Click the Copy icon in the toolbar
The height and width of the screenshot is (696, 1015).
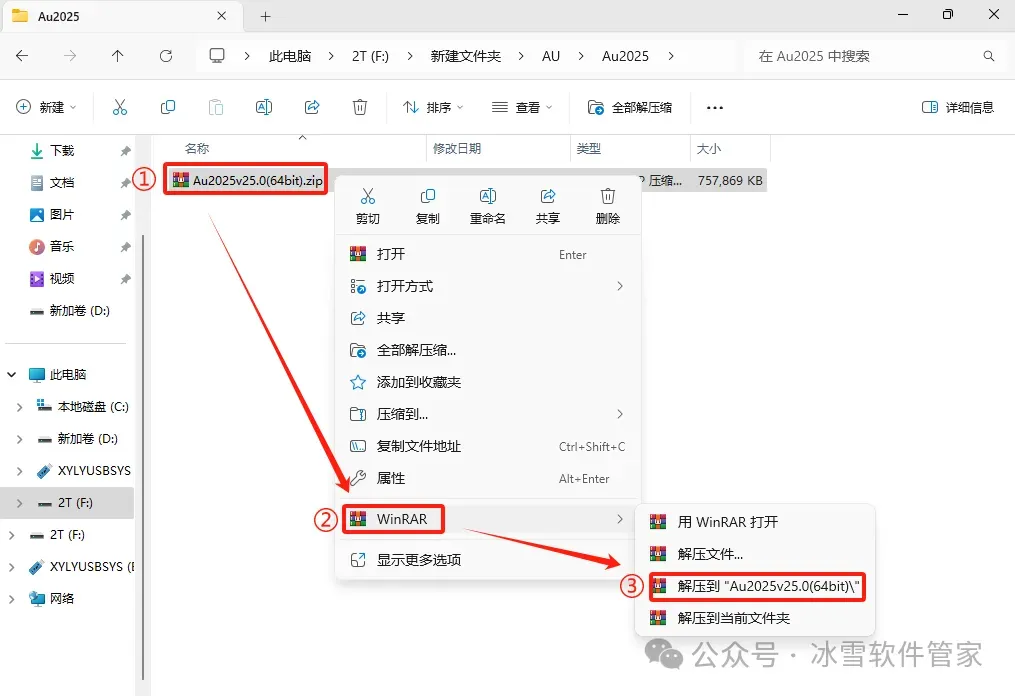pyautogui.click(x=168, y=107)
